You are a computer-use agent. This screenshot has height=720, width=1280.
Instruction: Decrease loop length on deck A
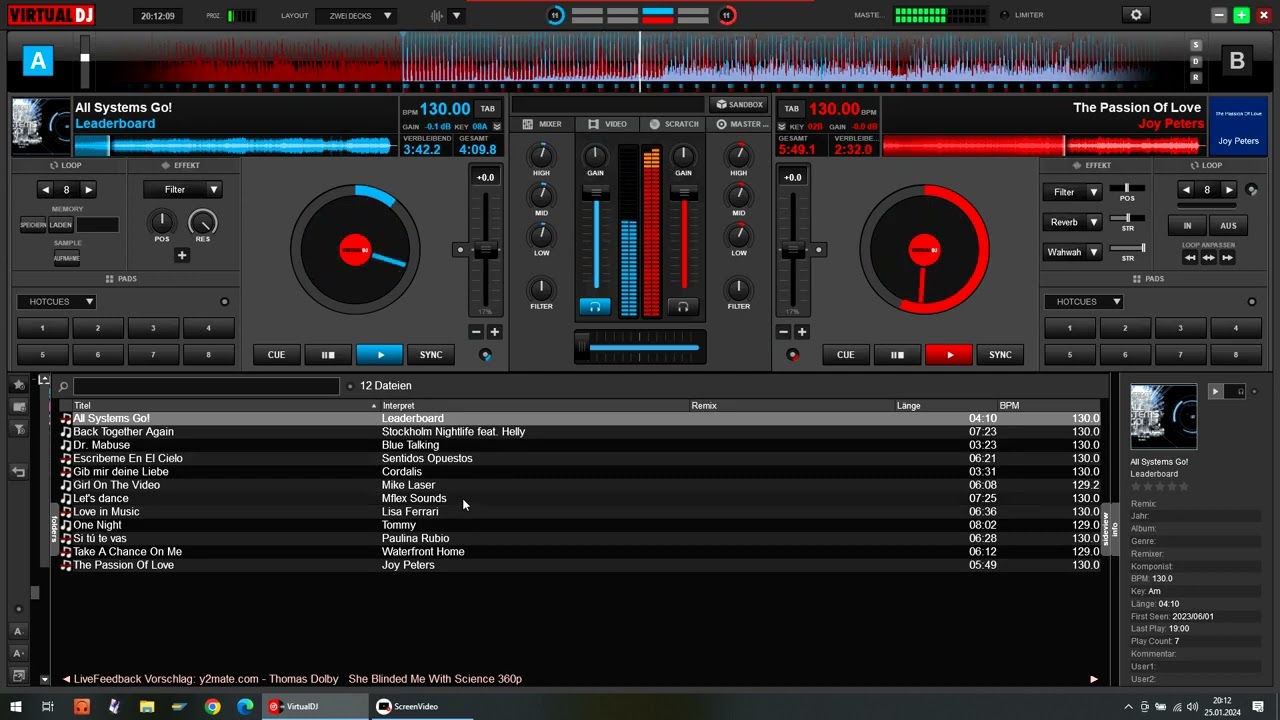(x=45, y=189)
